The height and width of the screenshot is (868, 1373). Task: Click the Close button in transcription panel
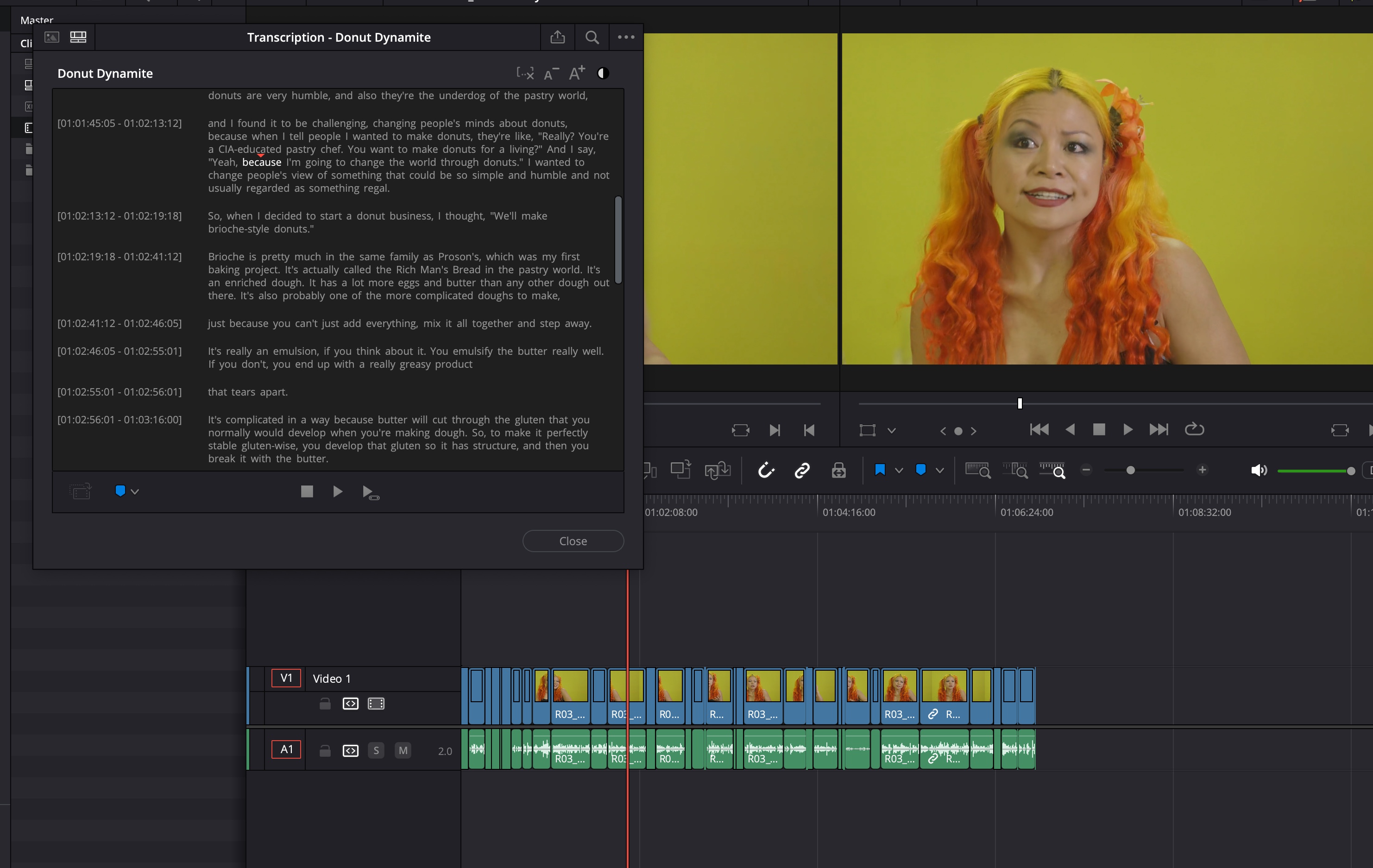click(x=573, y=541)
